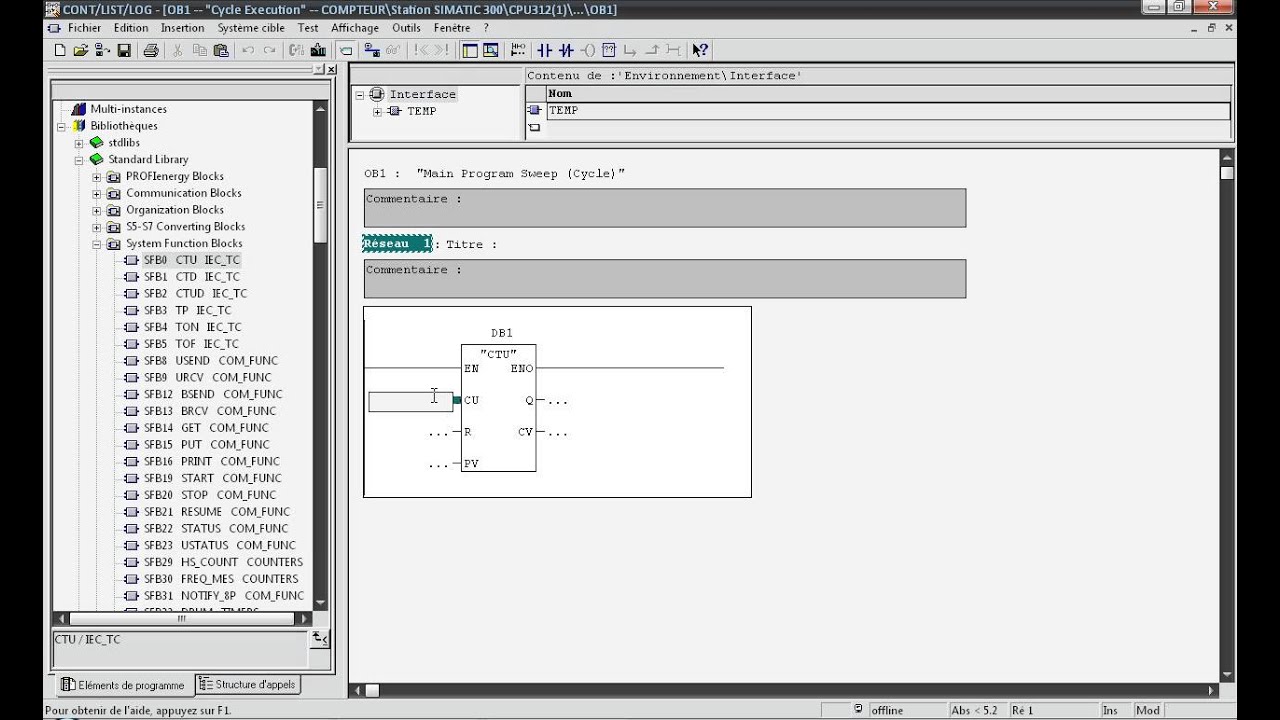Image resolution: width=1280 pixels, height=720 pixels.
Task: Toggle the program elements overview icon
Action: click(469, 50)
